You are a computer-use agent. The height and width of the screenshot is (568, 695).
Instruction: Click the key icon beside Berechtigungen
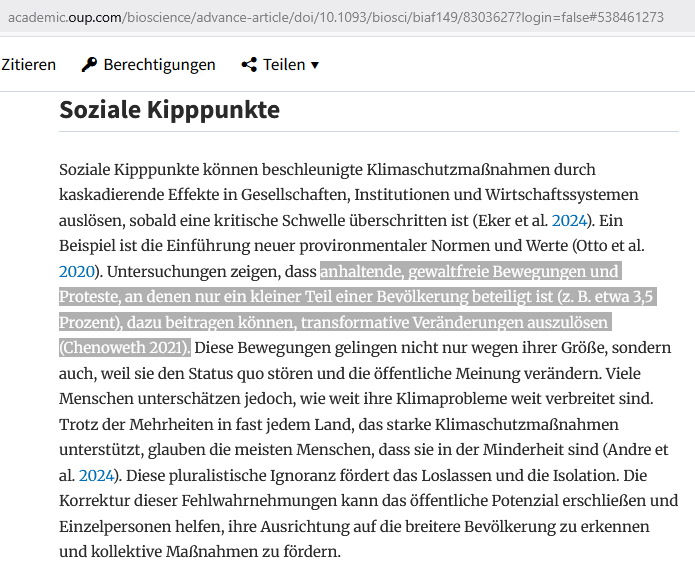click(x=89, y=65)
